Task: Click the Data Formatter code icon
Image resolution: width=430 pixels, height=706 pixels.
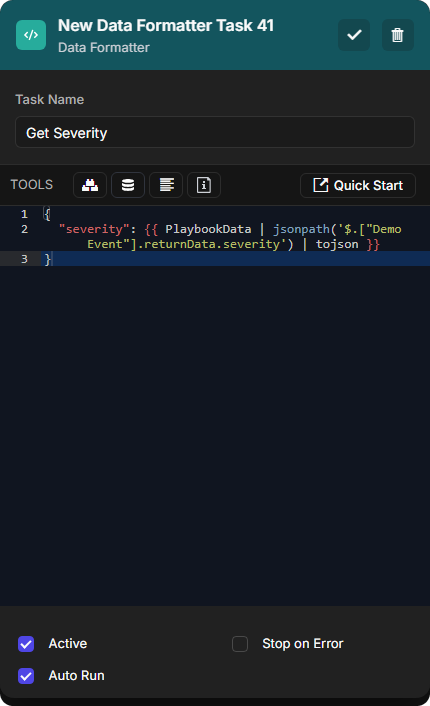Action: (x=31, y=35)
